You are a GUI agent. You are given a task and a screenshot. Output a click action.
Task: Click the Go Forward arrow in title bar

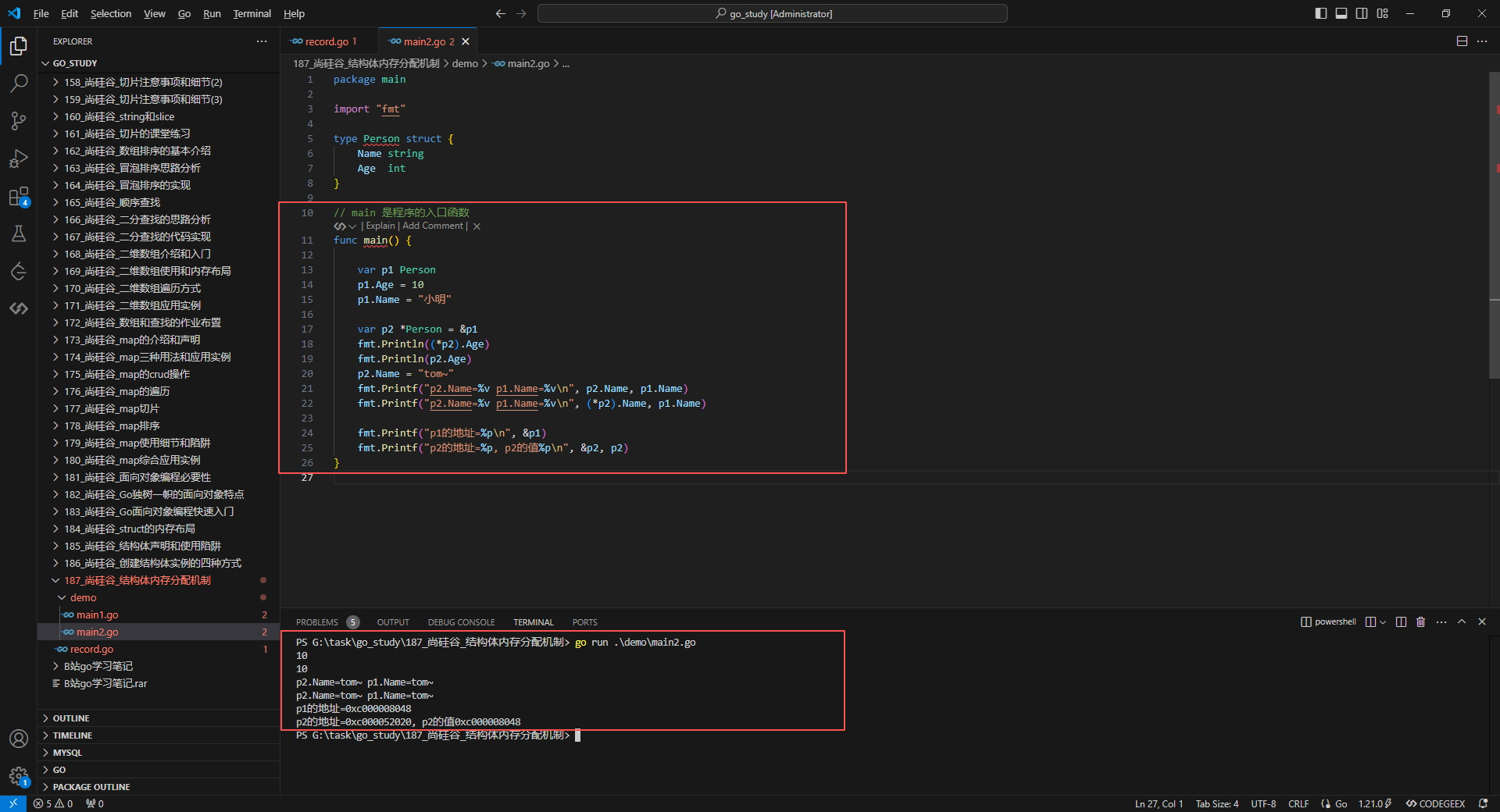tap(521, 13)
